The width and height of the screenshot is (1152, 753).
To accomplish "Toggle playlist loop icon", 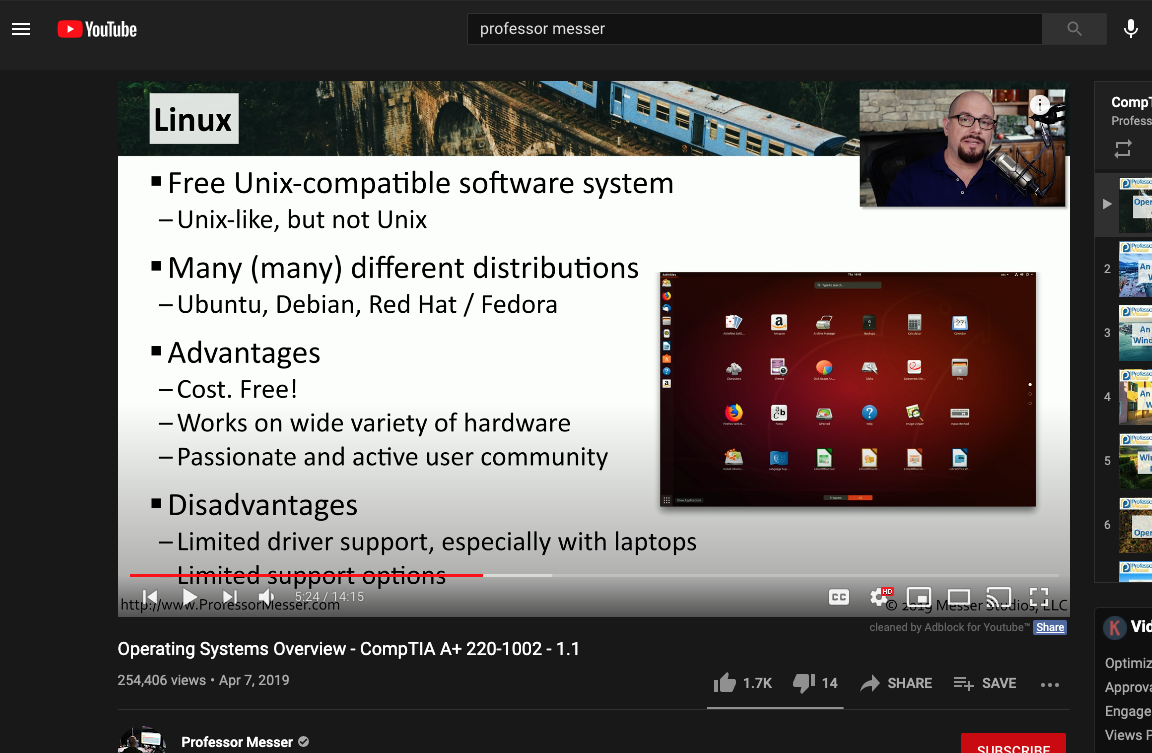I will 1123,149.
